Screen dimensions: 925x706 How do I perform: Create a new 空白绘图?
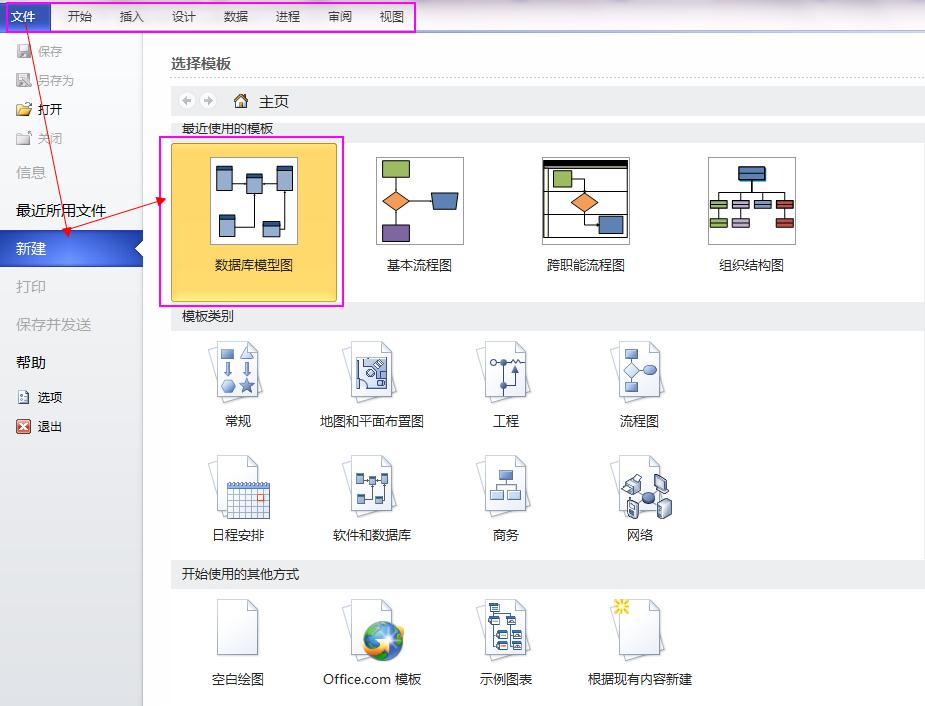coord(237,640)
